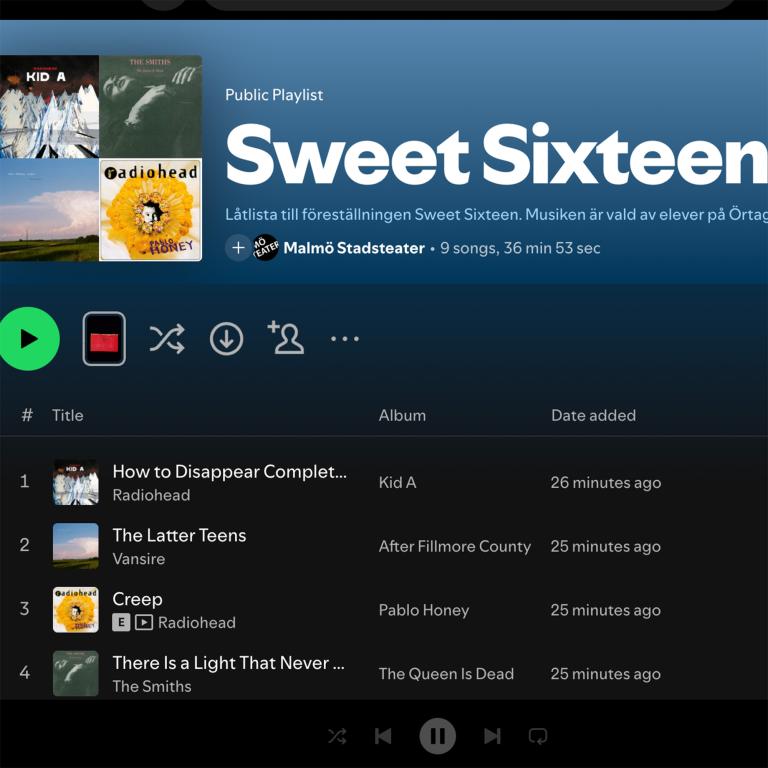Click track number 2
Viewport: 768px width, 768px height.
click(x=24, y=545)
